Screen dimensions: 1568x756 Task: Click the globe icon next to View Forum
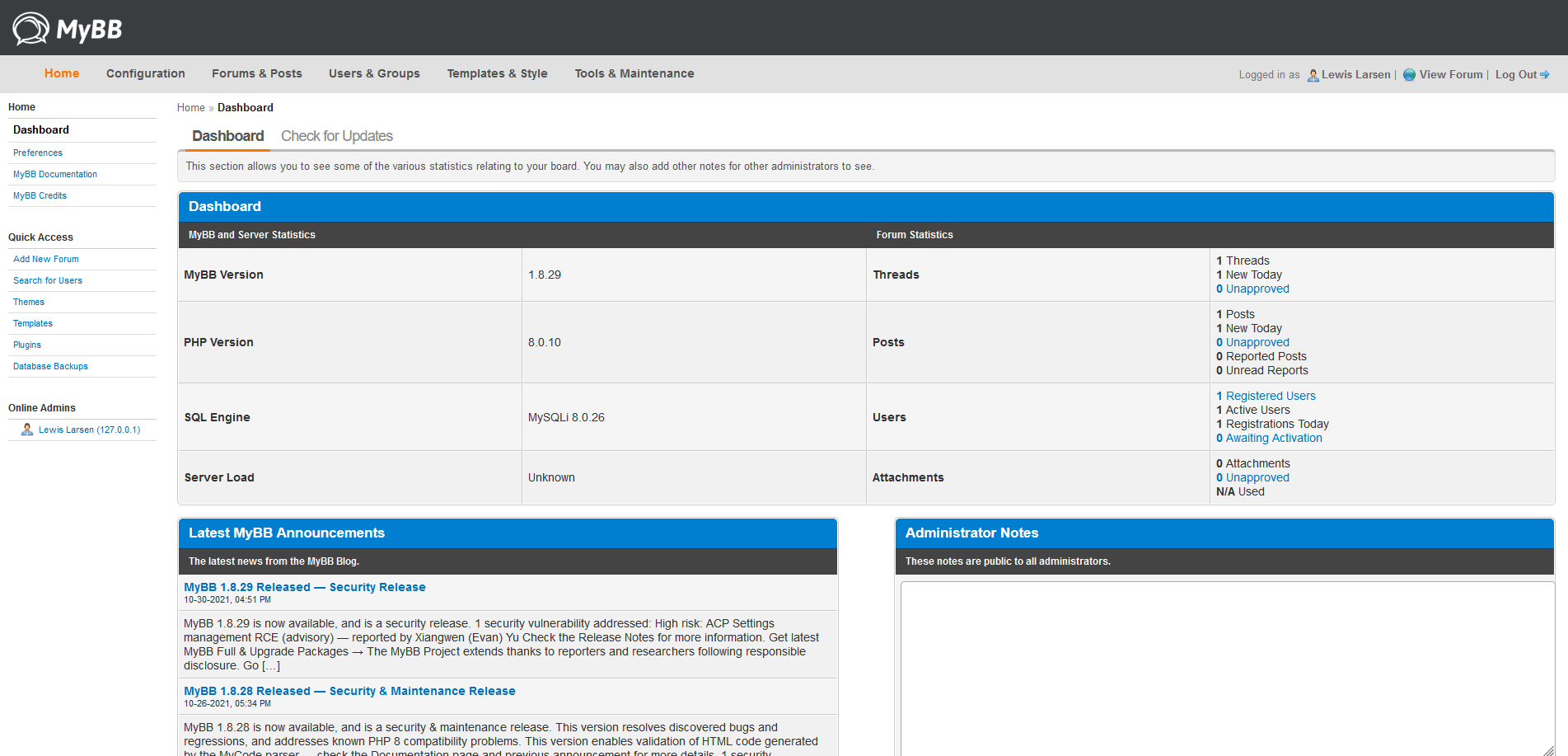1409,75
